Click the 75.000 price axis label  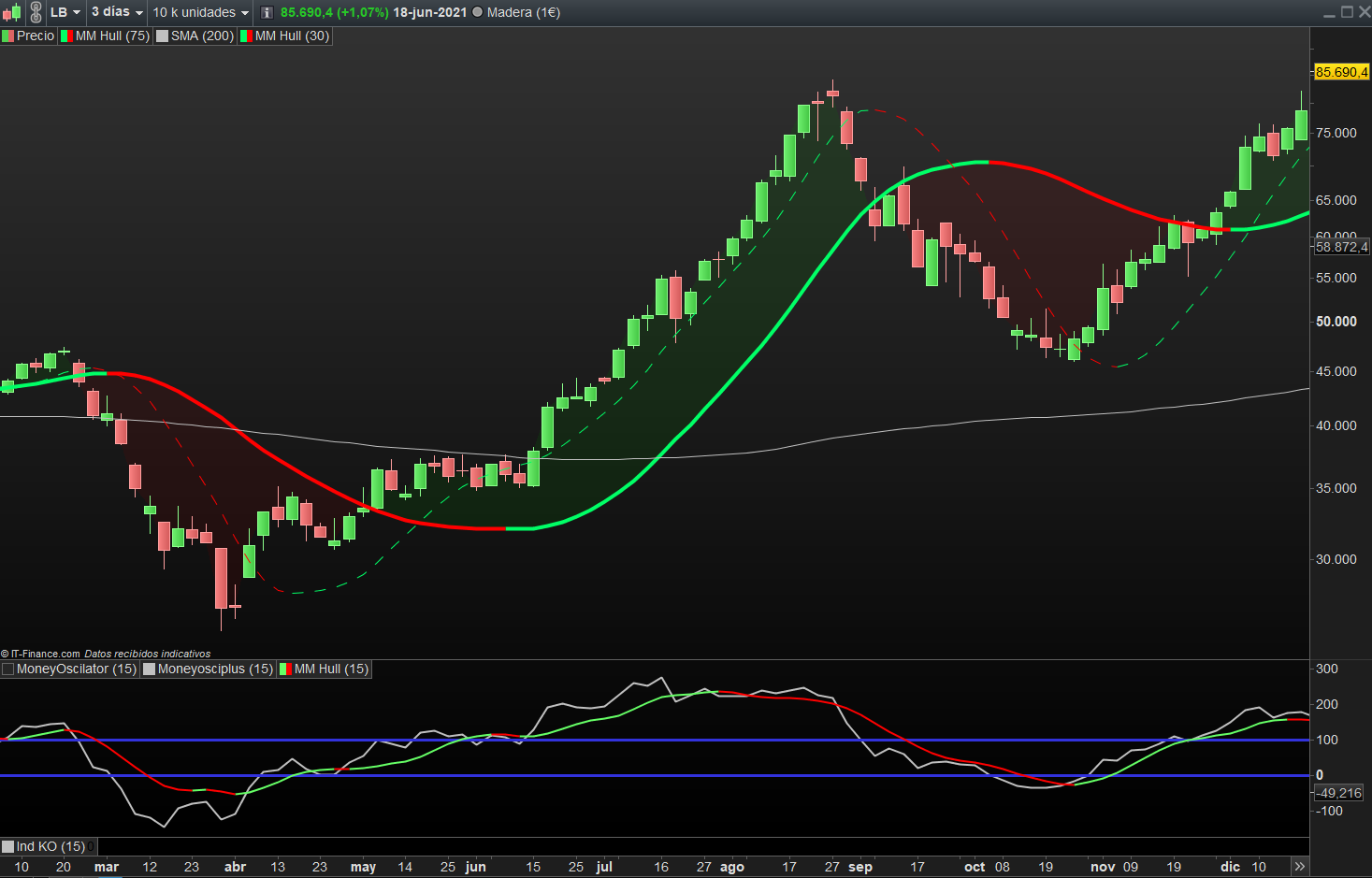[x=1336, y=133]
